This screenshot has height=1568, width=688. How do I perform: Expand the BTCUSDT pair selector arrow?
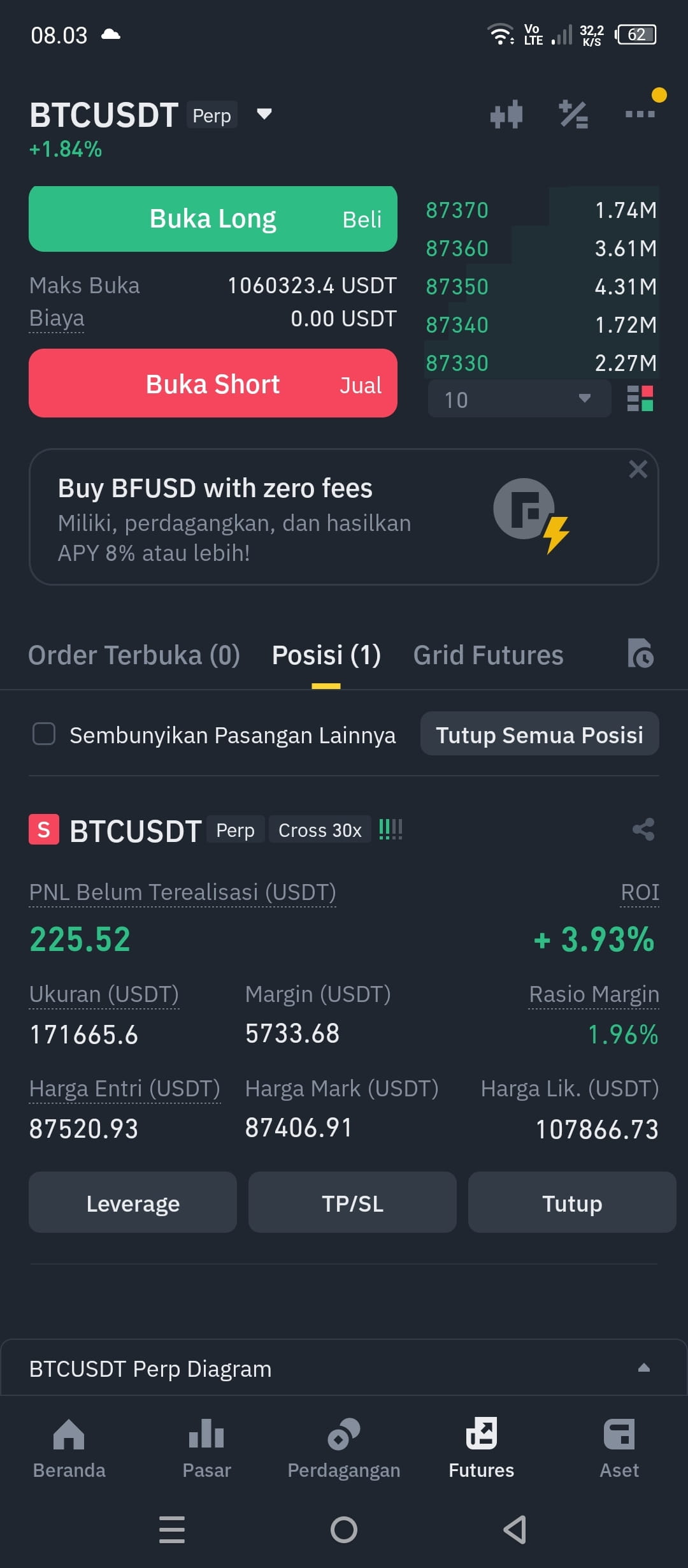coord(264,115)
